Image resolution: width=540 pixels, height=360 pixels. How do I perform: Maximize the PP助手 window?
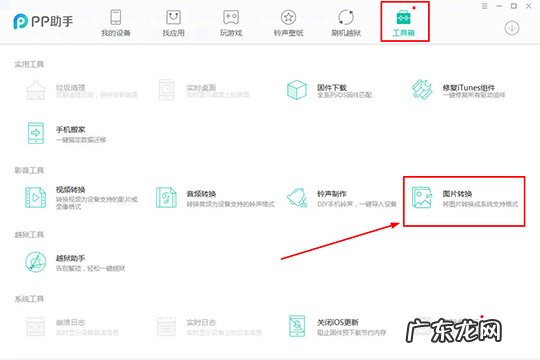514,6
